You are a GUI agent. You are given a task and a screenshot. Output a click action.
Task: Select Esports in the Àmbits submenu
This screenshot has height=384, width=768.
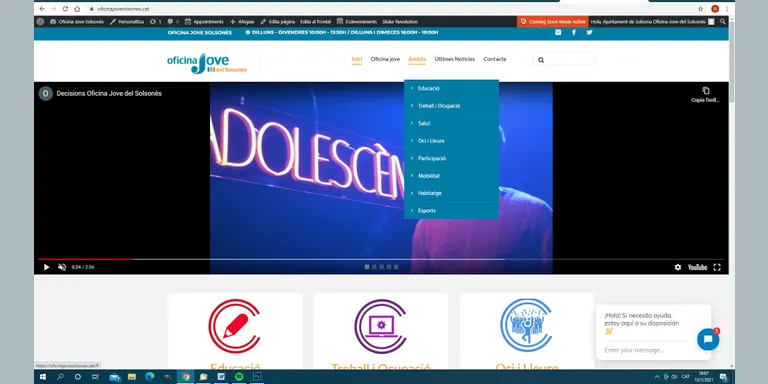point(451,211)
